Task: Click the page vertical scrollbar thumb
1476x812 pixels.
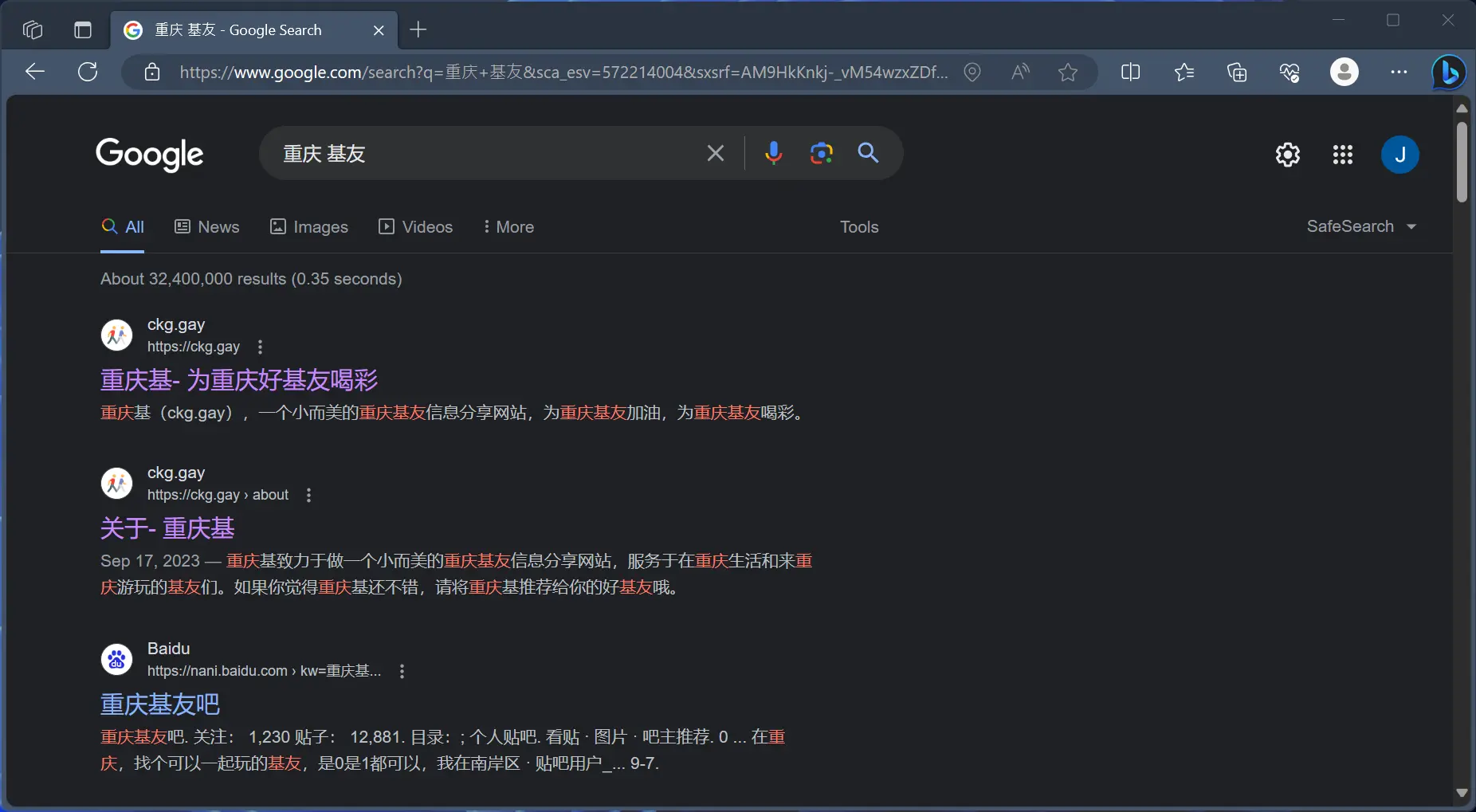Action: click(1461, 161)
